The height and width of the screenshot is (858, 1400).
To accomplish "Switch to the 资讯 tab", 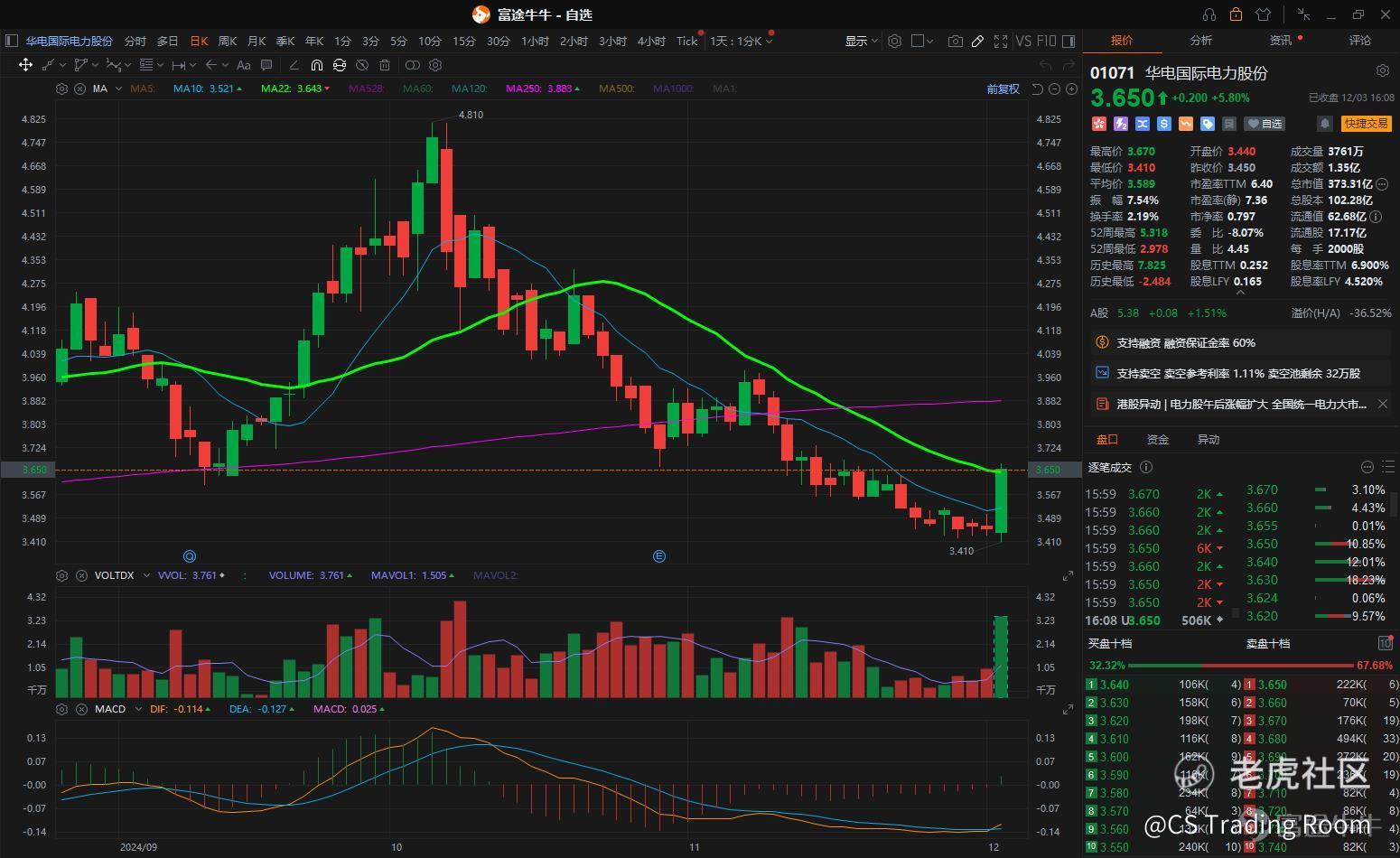I will [1281, 41].
